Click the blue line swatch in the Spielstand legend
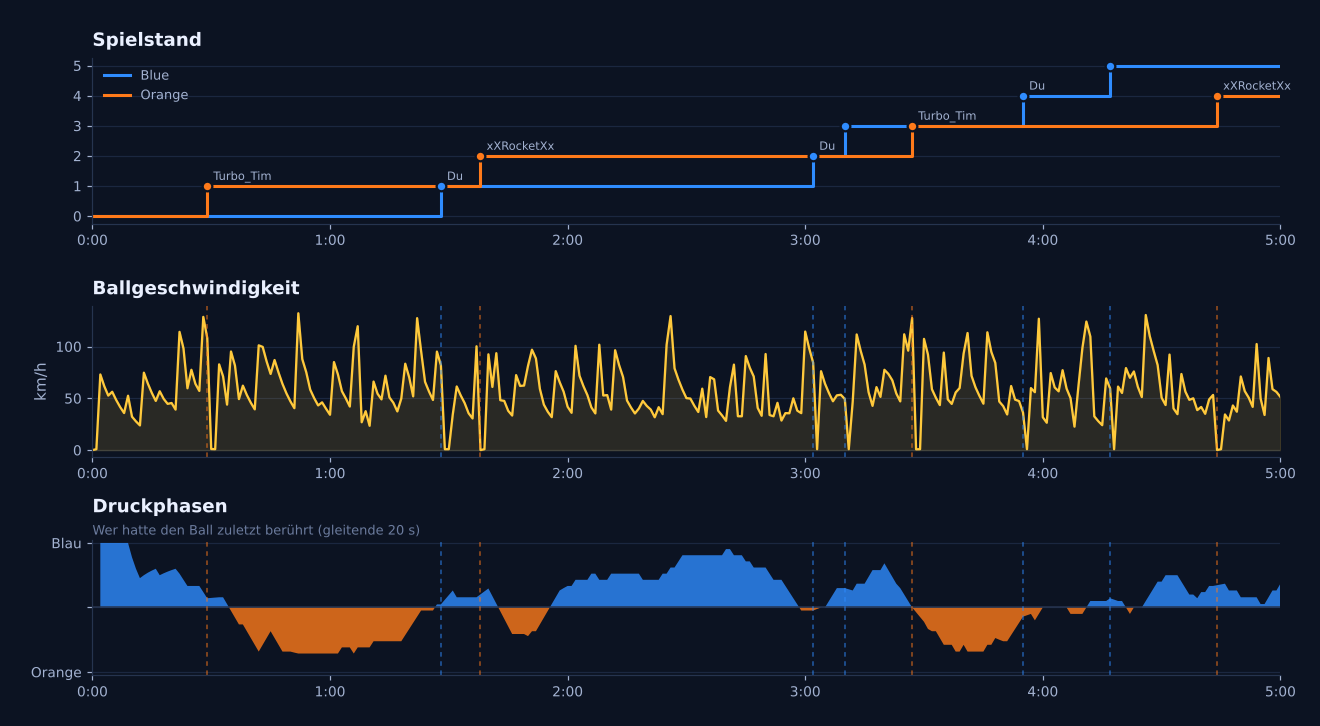The width and height of the screenshot is (1320, 726). pyautogui.click(x=117, y=76)
